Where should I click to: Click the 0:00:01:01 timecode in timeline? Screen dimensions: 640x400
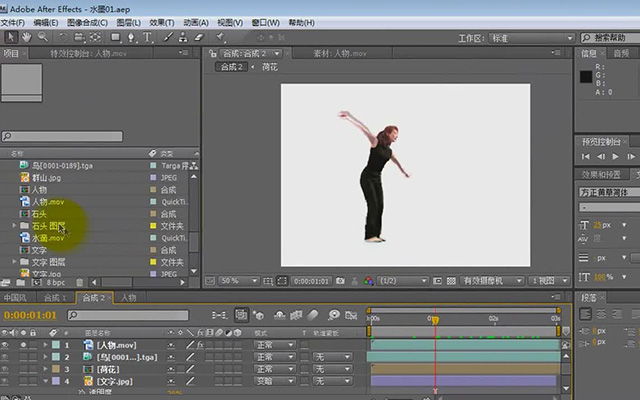pos(30,315)
